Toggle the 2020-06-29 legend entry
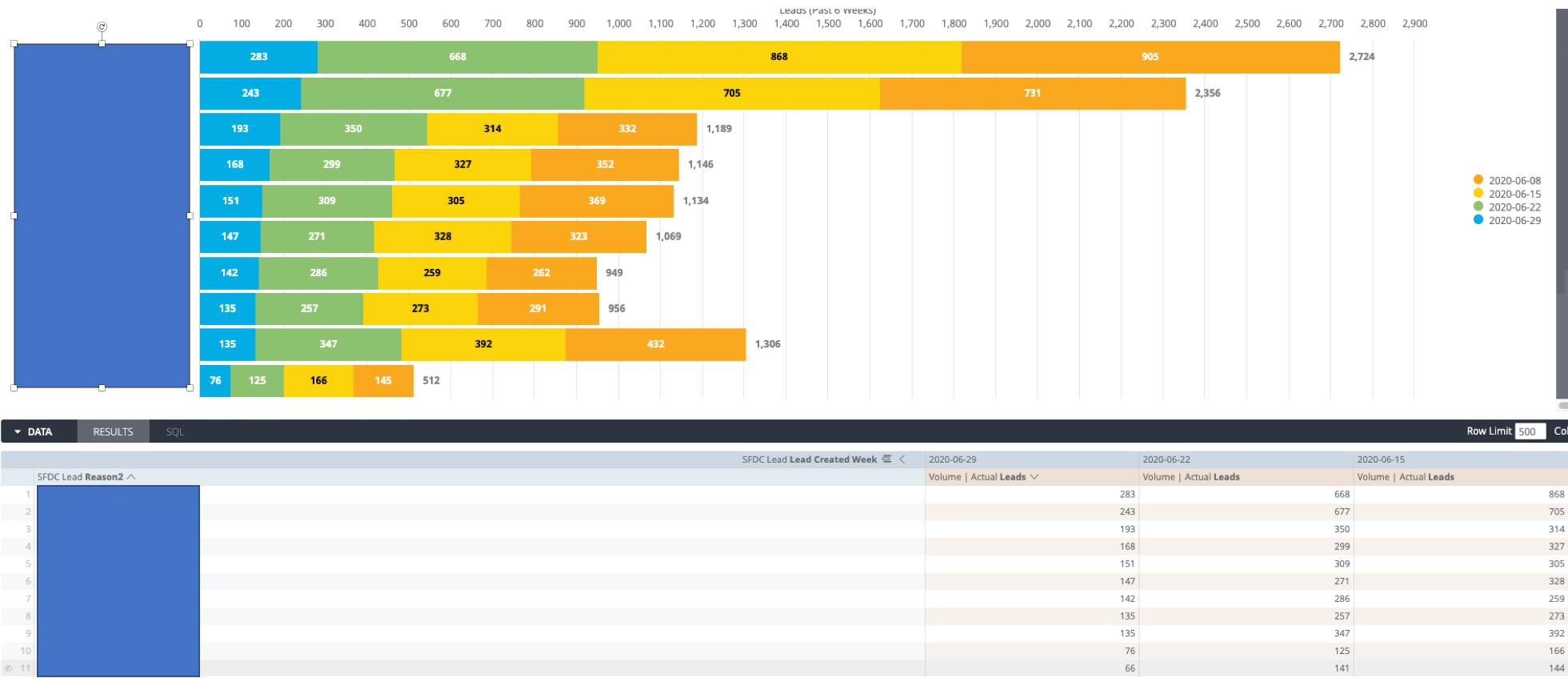The image size is (1568, 694). pos(1514,221)
